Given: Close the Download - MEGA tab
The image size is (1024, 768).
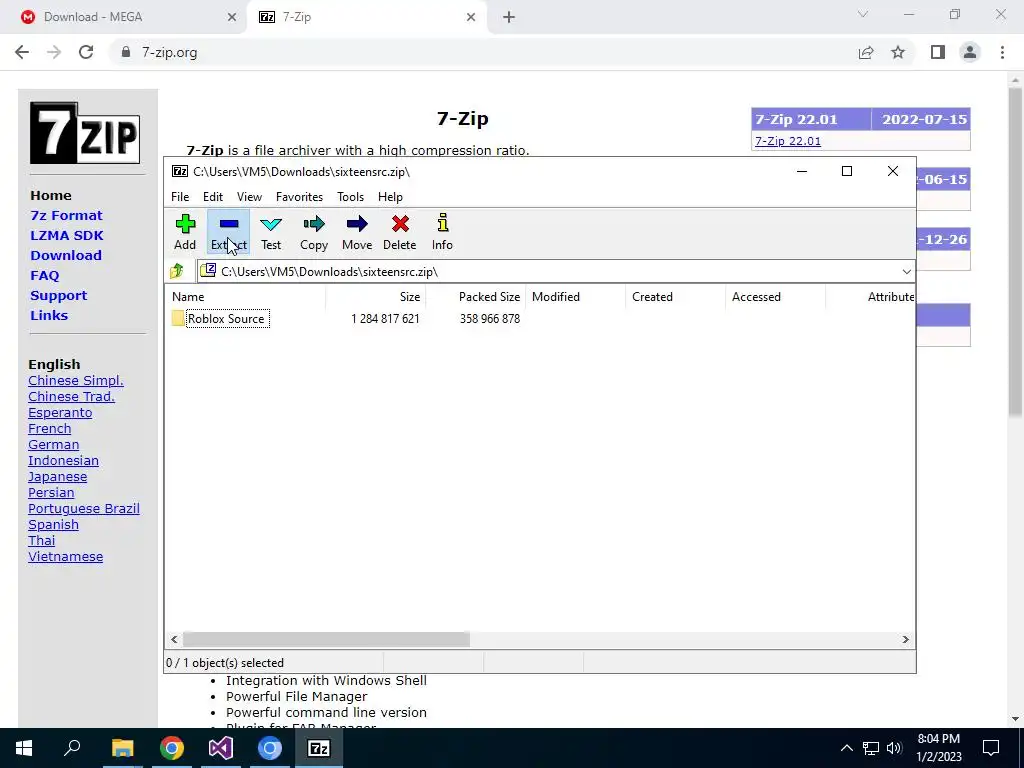Looking at the screenshot, I should tap(232, 18).
